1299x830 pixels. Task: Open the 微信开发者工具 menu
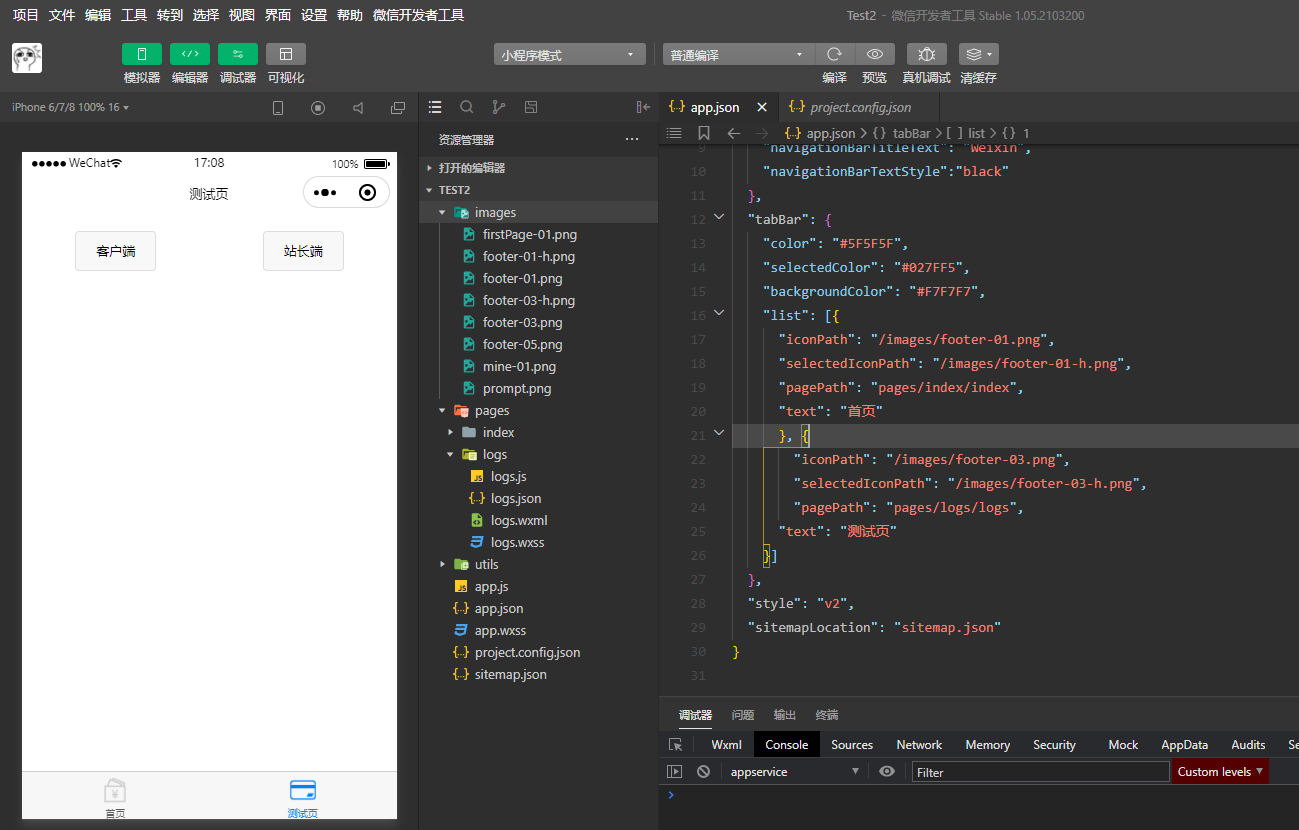[418, 15]
